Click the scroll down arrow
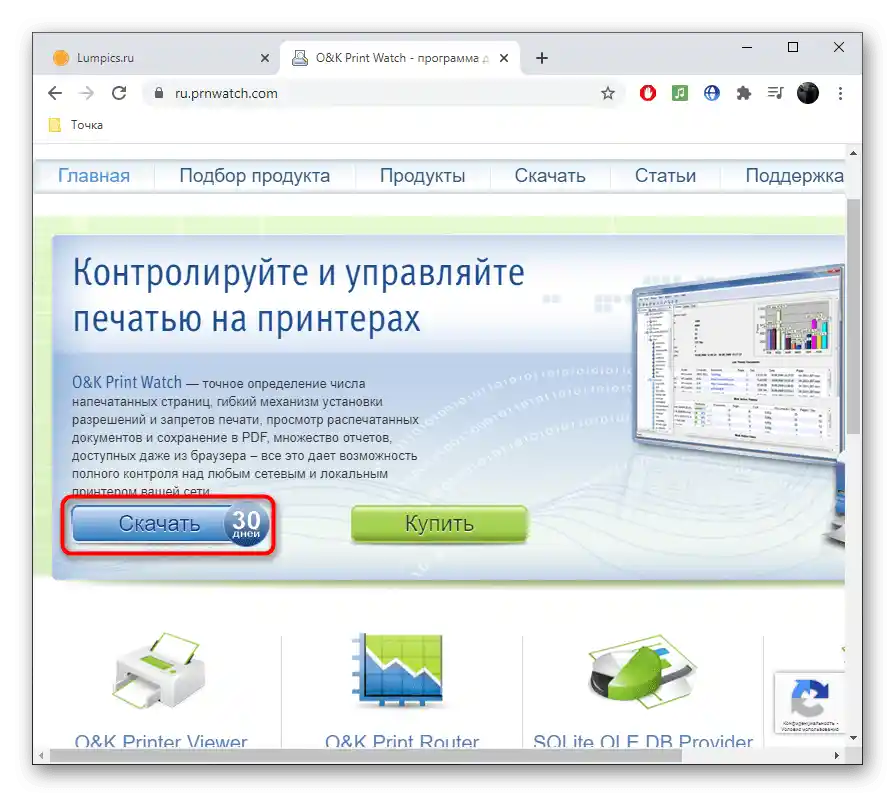895x797 pixels. click(x=853, y=738)
